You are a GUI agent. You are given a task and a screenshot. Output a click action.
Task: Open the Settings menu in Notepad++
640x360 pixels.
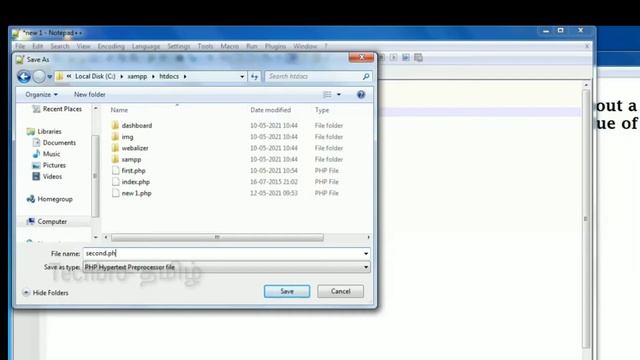click(x=179, y=46)
